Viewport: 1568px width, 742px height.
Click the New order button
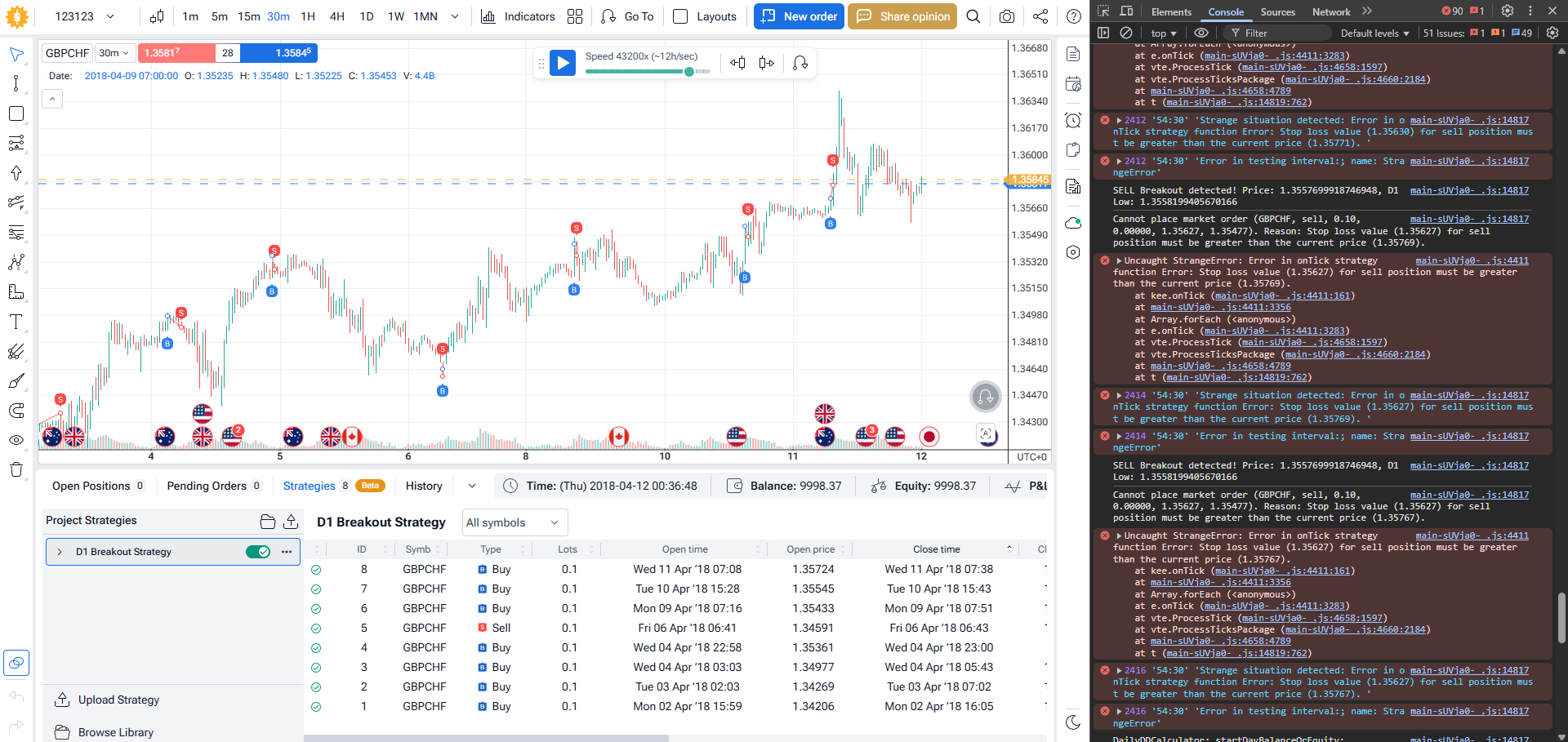click(x=799, y=16)
